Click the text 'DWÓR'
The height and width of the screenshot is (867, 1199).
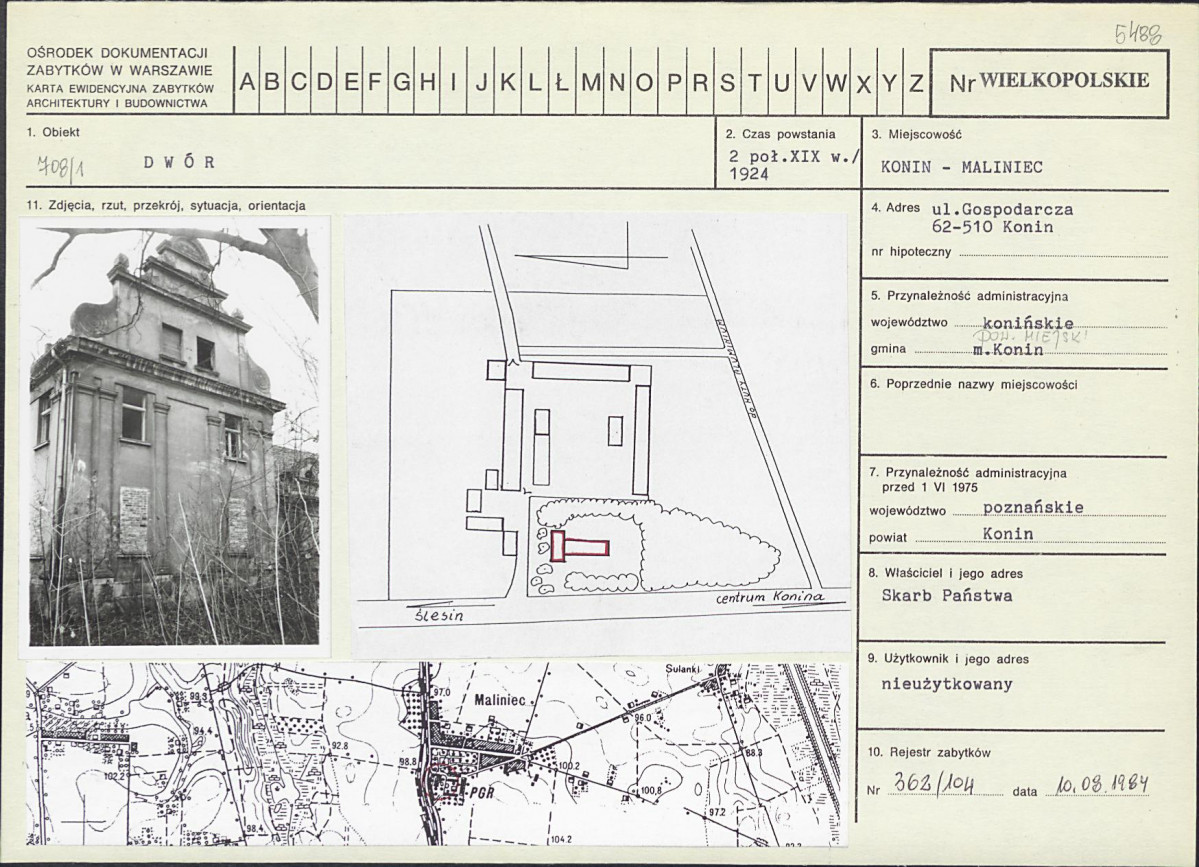[x=179, y=163]
